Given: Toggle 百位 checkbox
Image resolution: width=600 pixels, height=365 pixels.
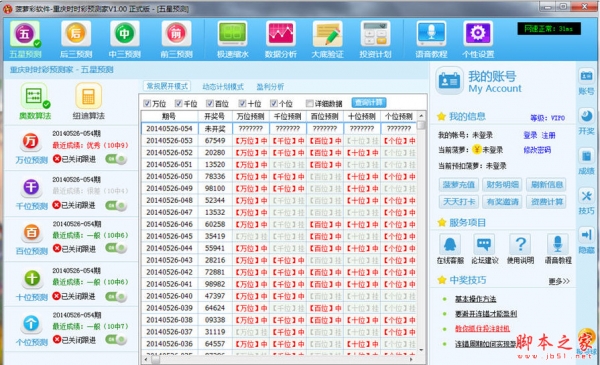Looking at the screenshot, I should pyautogui.click(x=209, y=103).
